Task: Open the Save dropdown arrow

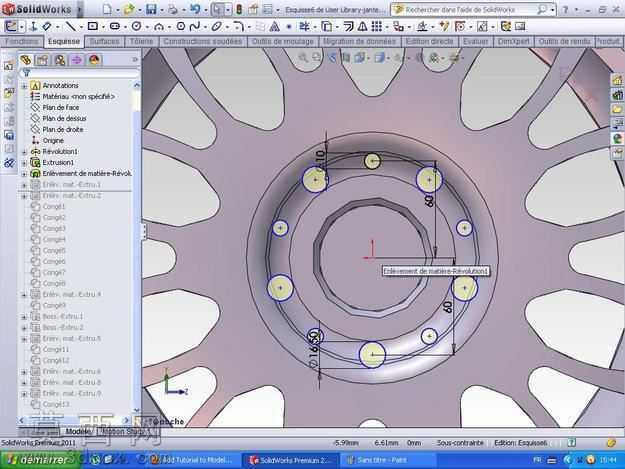Action: pyautogui.click(x=161, y=10)
